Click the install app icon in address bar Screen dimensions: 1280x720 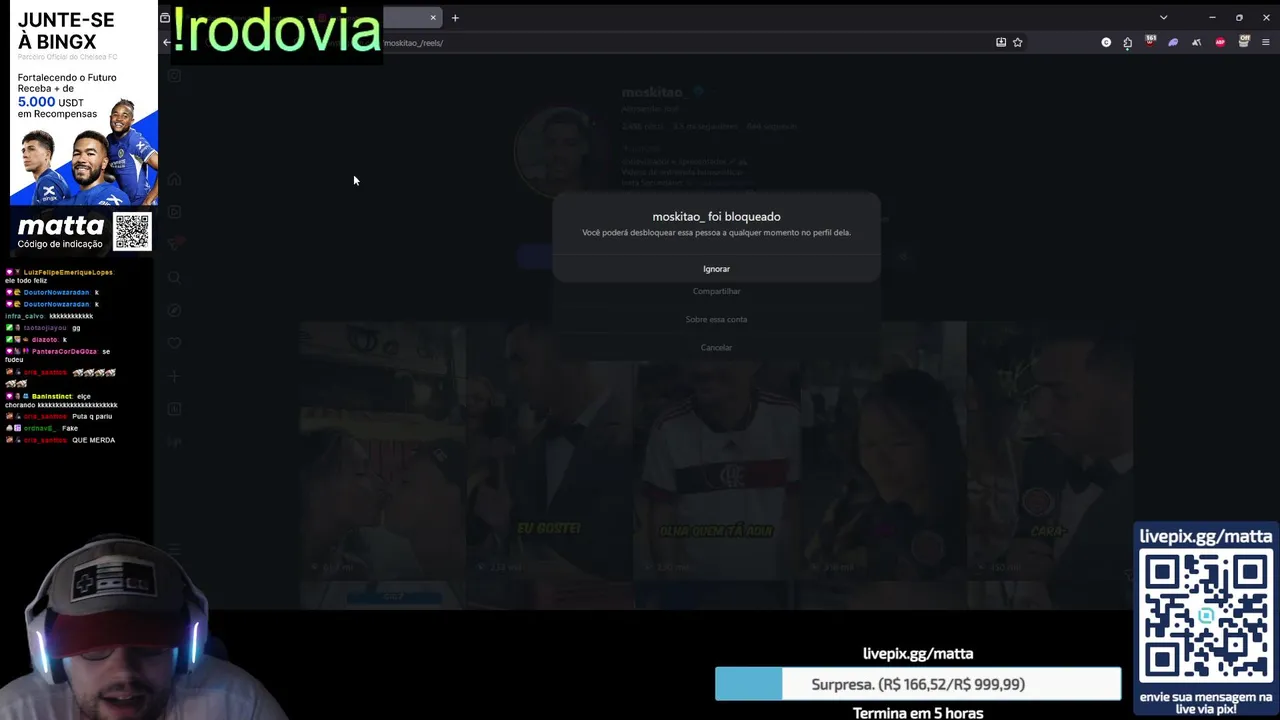pos(1001,42)
